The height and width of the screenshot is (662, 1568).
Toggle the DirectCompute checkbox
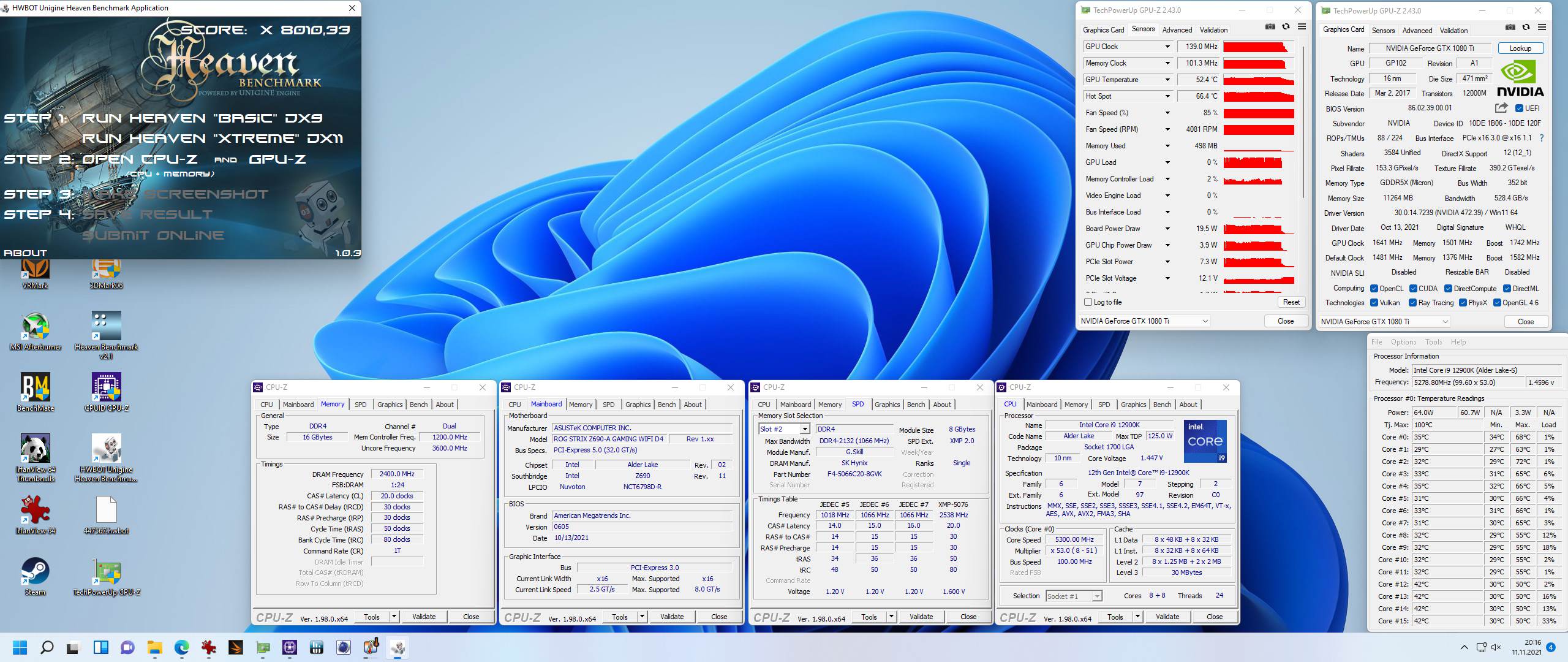click(1448, 289)
